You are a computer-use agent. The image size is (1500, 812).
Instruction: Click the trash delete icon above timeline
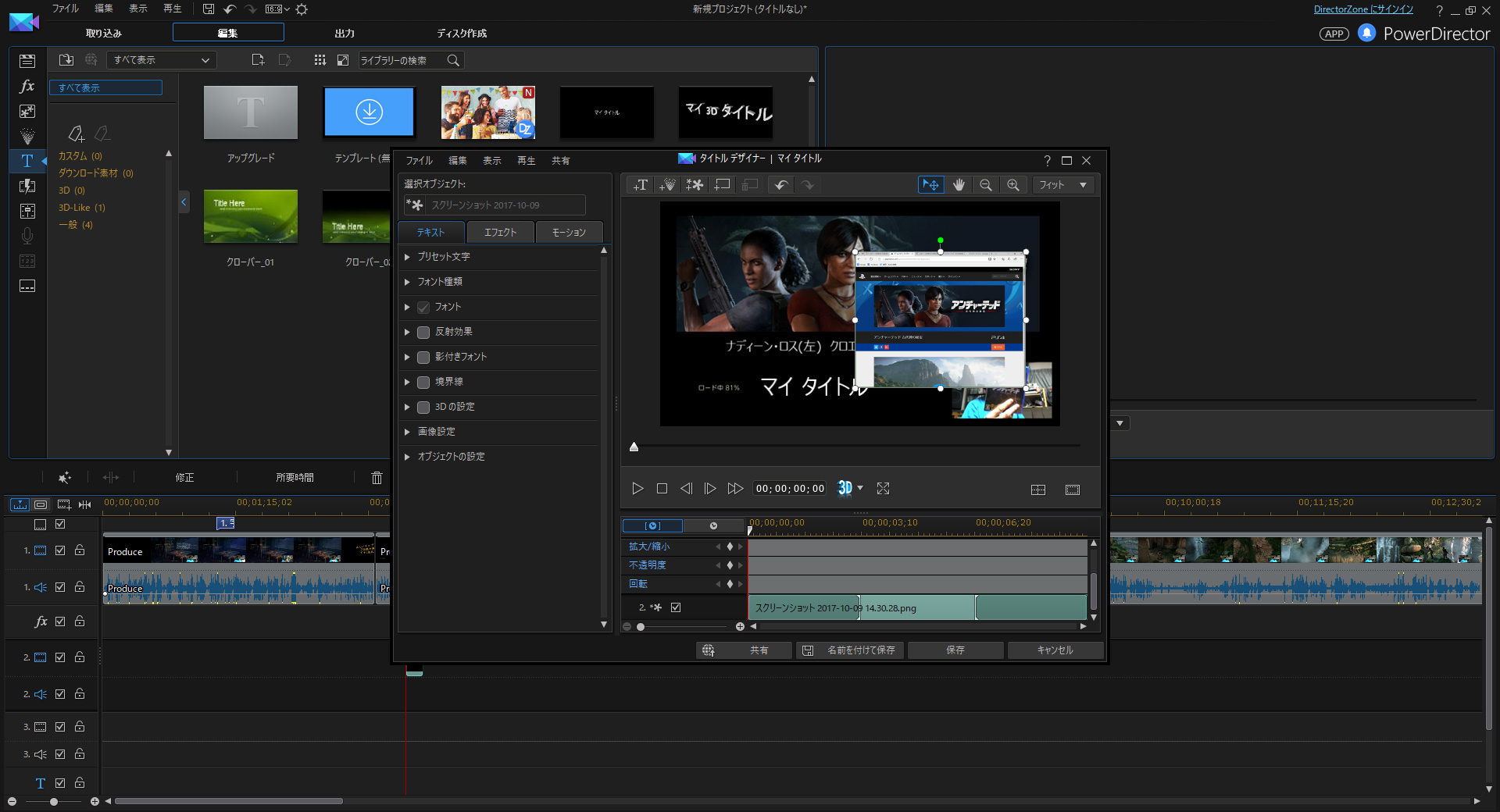tap(377, 478)
